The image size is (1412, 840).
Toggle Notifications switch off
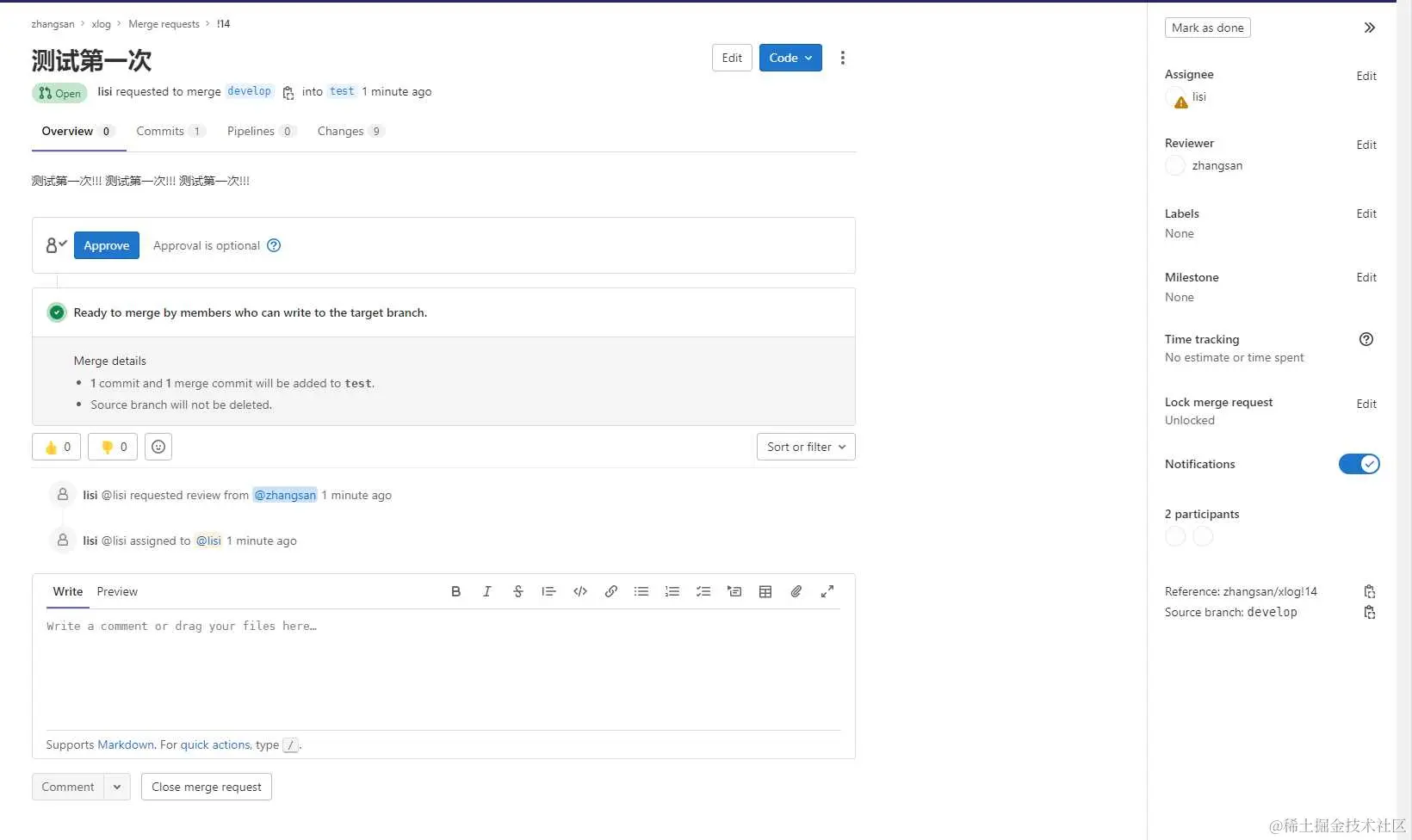tap(1359, 464)
